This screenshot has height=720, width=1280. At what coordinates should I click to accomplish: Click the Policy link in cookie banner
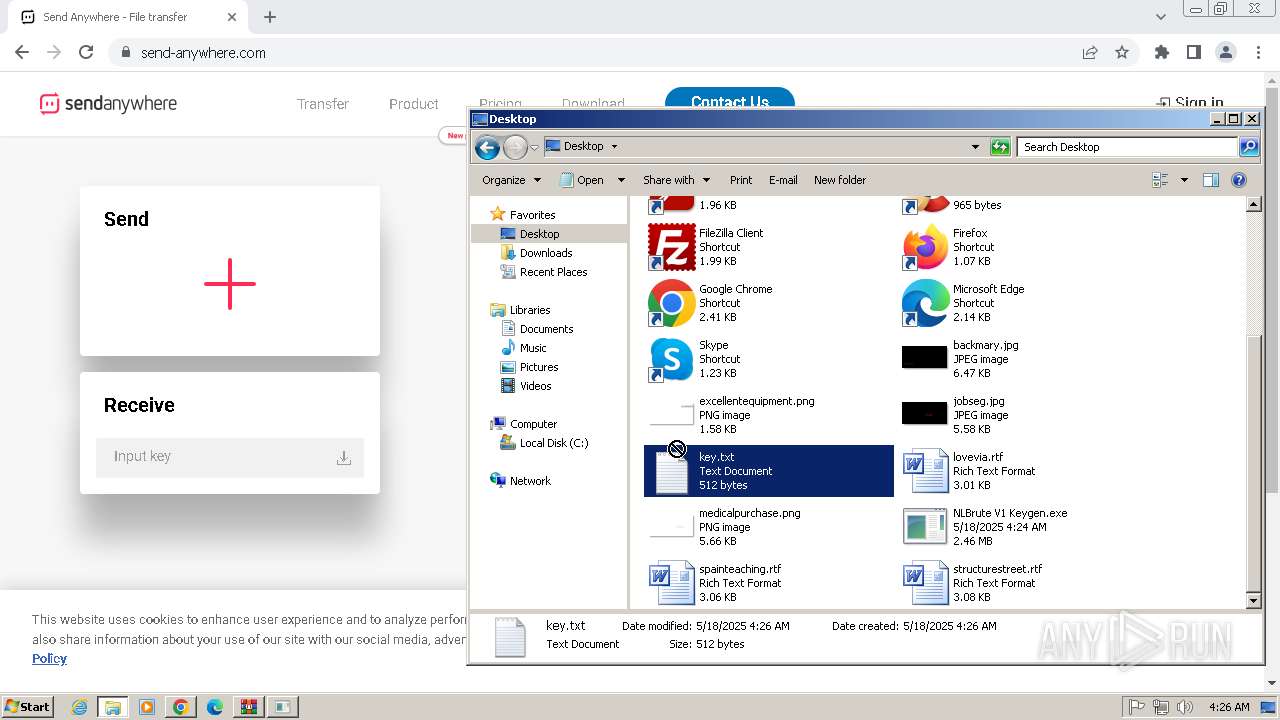[49, 658]
